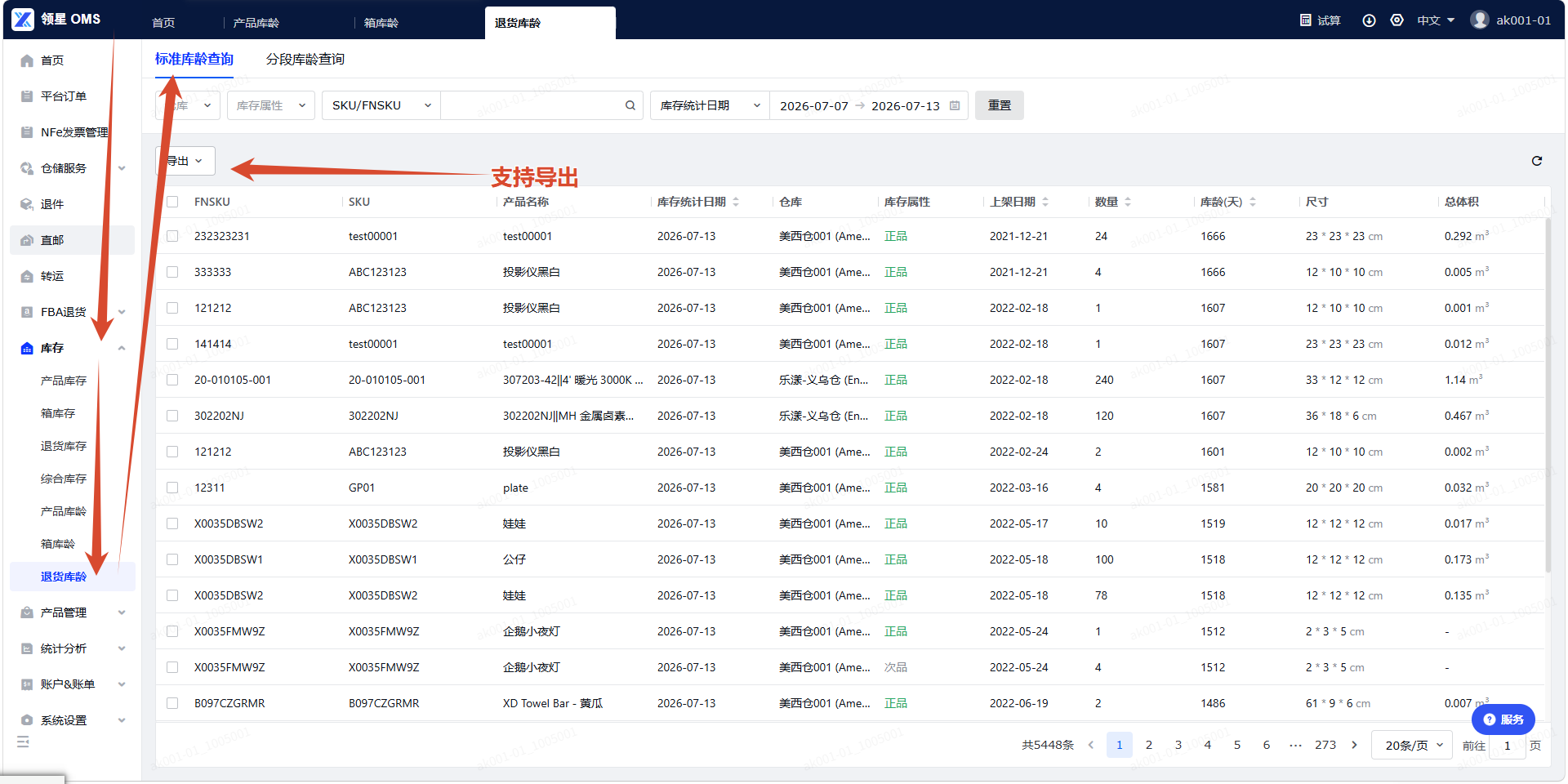Check the row with FNSKU X0035DBSW1
Viewport: 1568px width, 784px height.
tap(172, 559)
